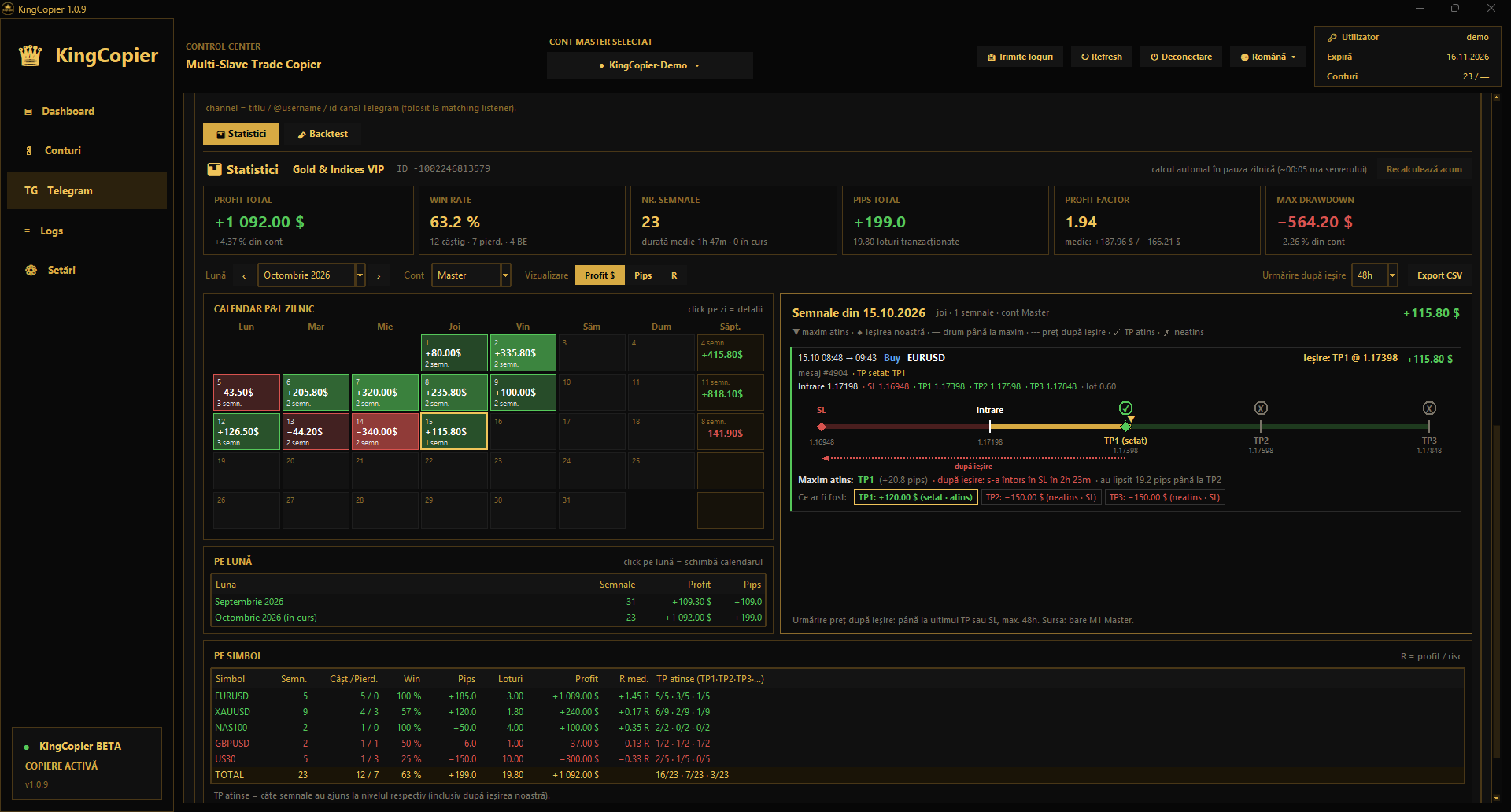Select calendar day 14 with −340.00$
Viewport: 1511px width, 812px height.
coord(385,432)
